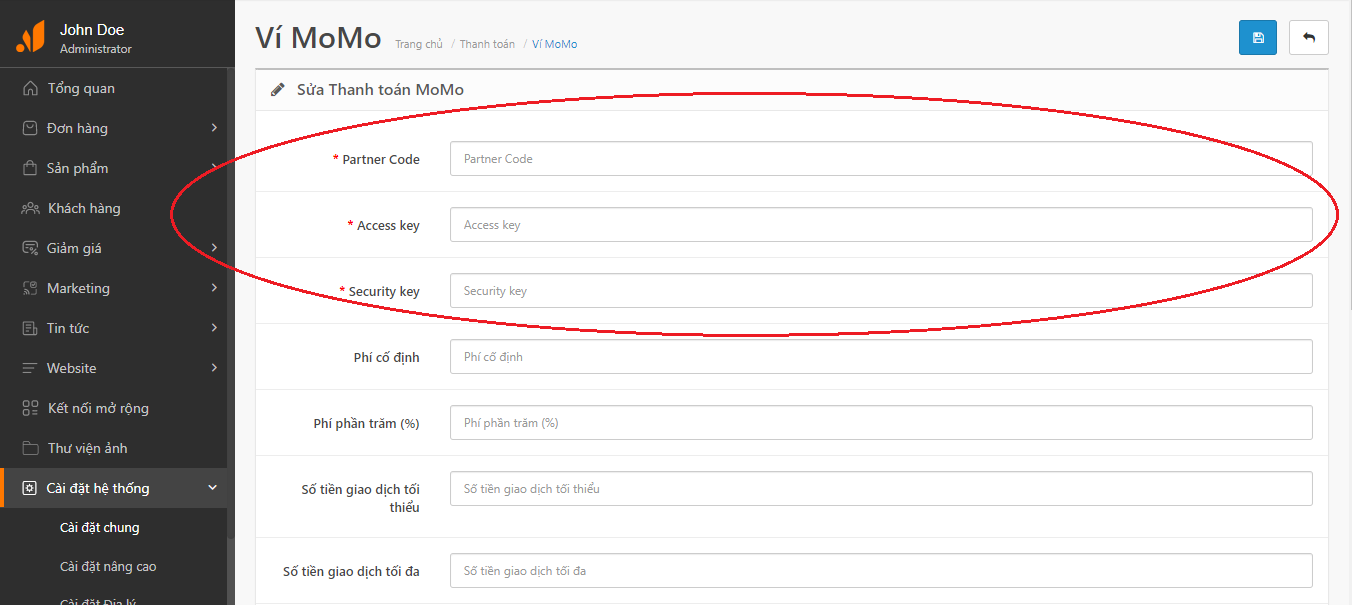Screen dimensions: 1352x605
Task: Click the Website lines icon
Action: tap(30, 368)
